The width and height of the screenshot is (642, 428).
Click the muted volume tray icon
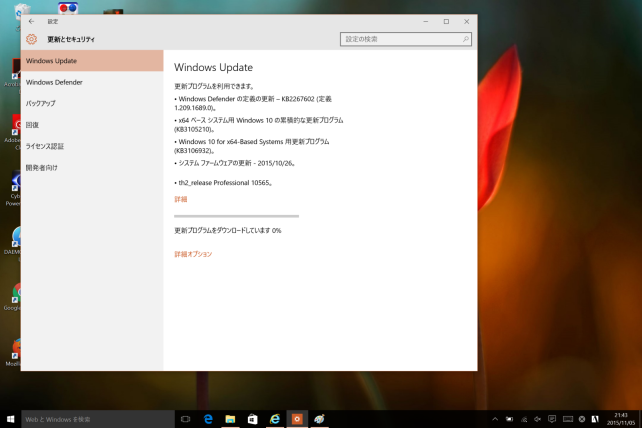(x=538, y=419)
